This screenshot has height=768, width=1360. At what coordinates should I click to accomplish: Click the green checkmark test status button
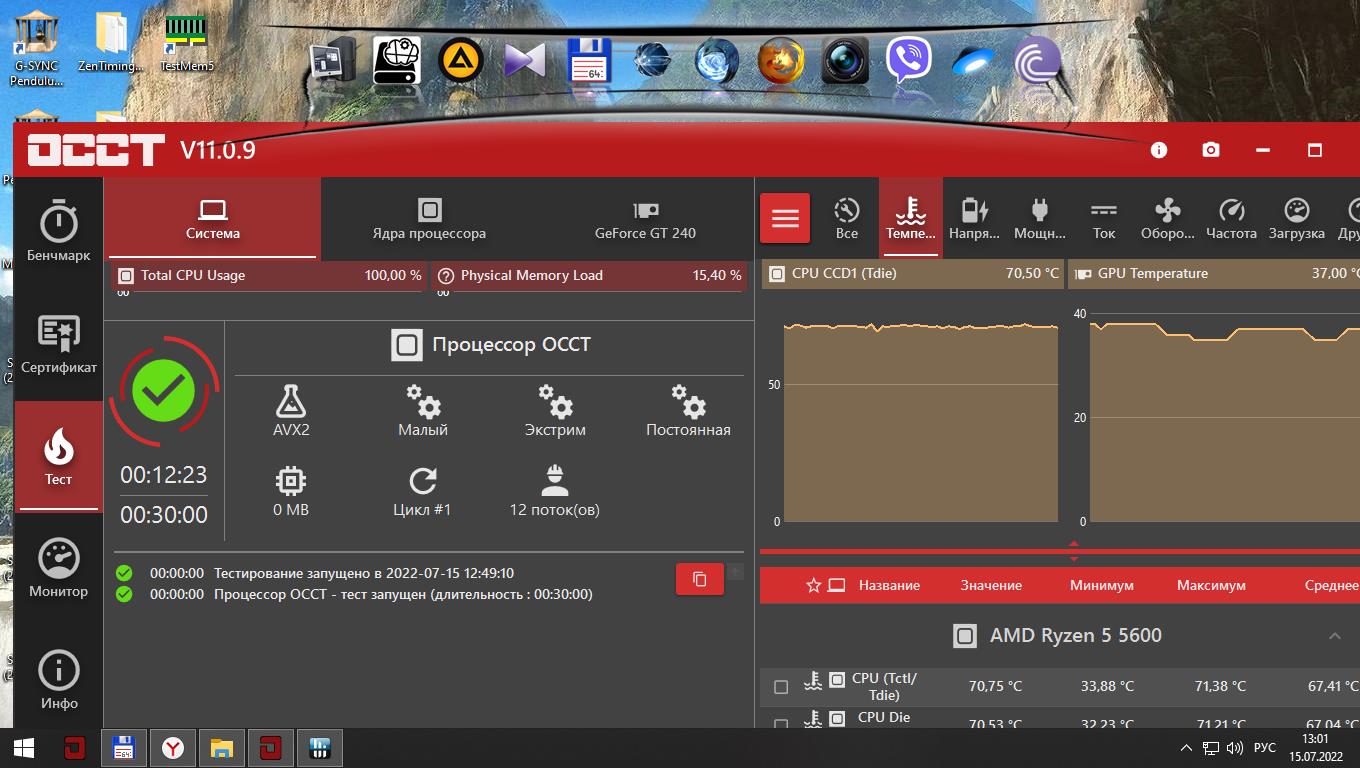coord(164,391)
